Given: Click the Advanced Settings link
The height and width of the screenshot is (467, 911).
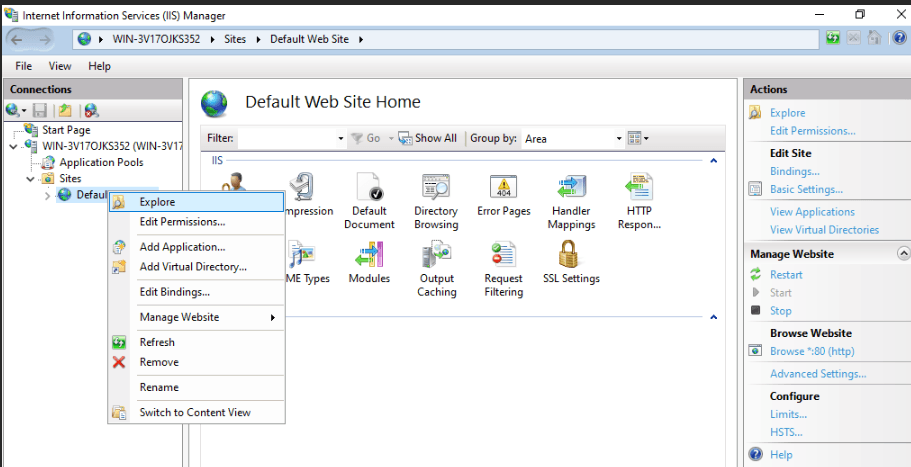Looking at the screenshot, I should coord(818,374).
